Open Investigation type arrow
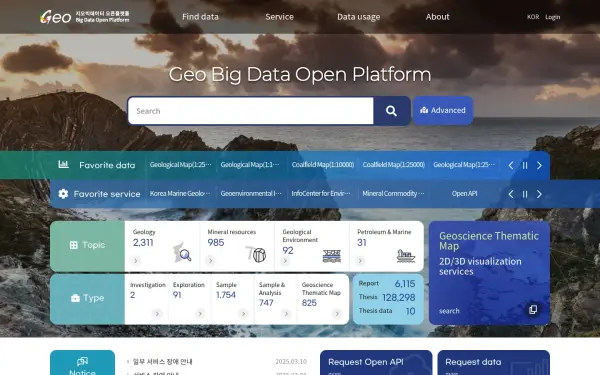 tap(157, 314)
